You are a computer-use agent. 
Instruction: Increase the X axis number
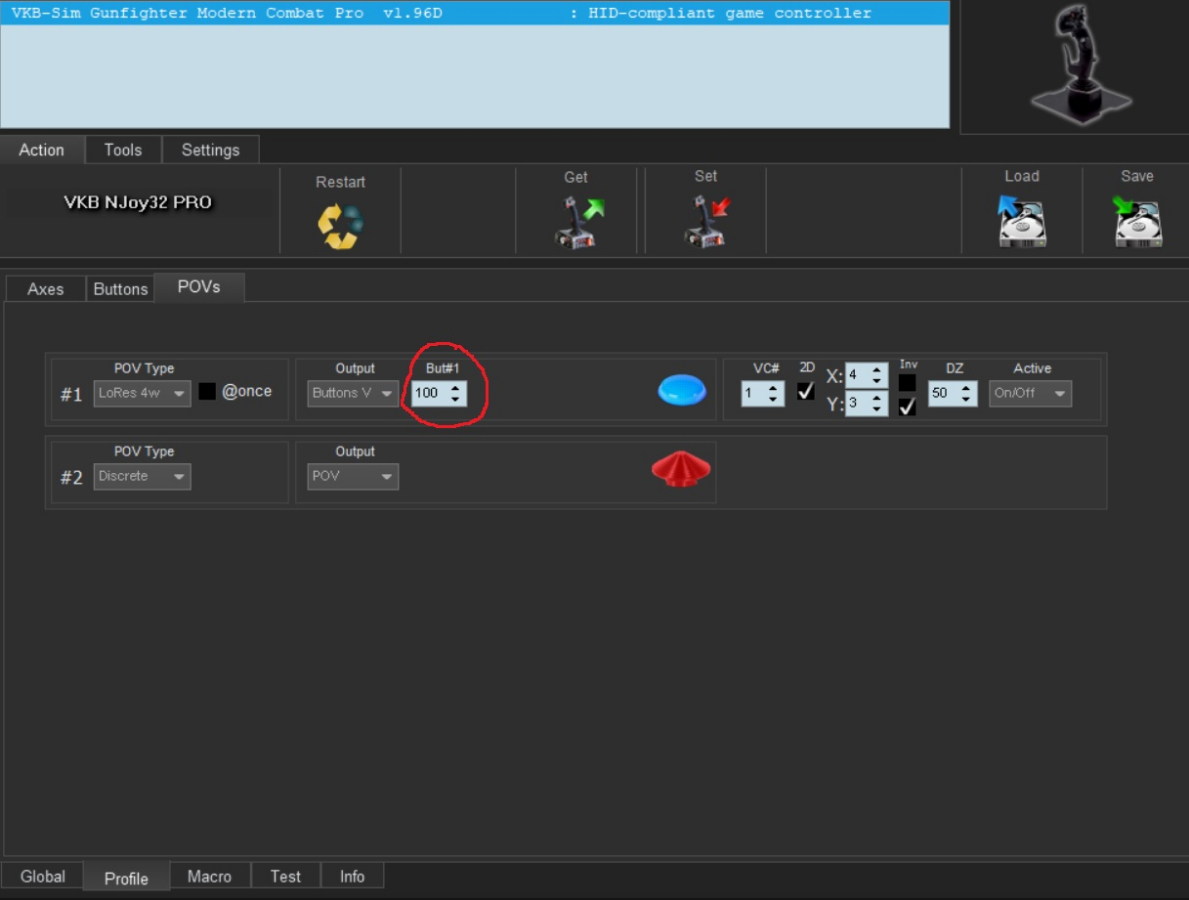pyautogui.click(x=877, y=370)
